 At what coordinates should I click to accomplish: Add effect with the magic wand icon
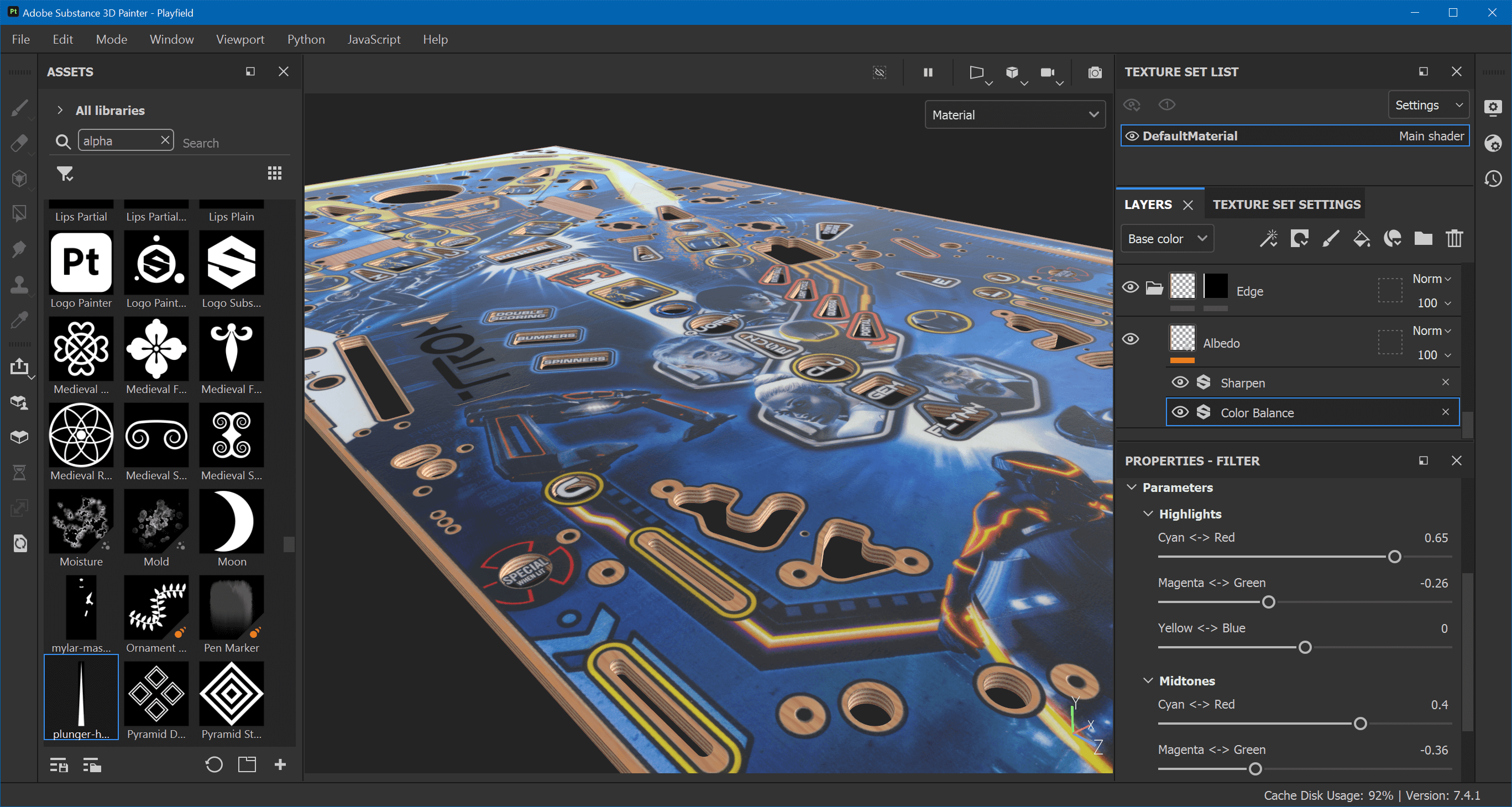click(x=1269, y=238)
